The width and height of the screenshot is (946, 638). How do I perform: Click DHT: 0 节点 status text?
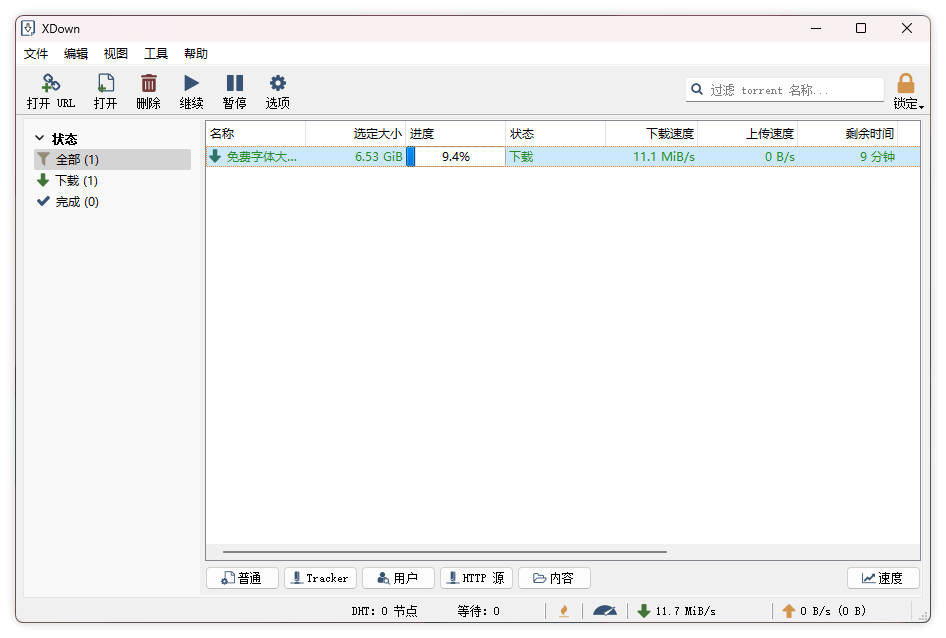[x=384, y=611]
